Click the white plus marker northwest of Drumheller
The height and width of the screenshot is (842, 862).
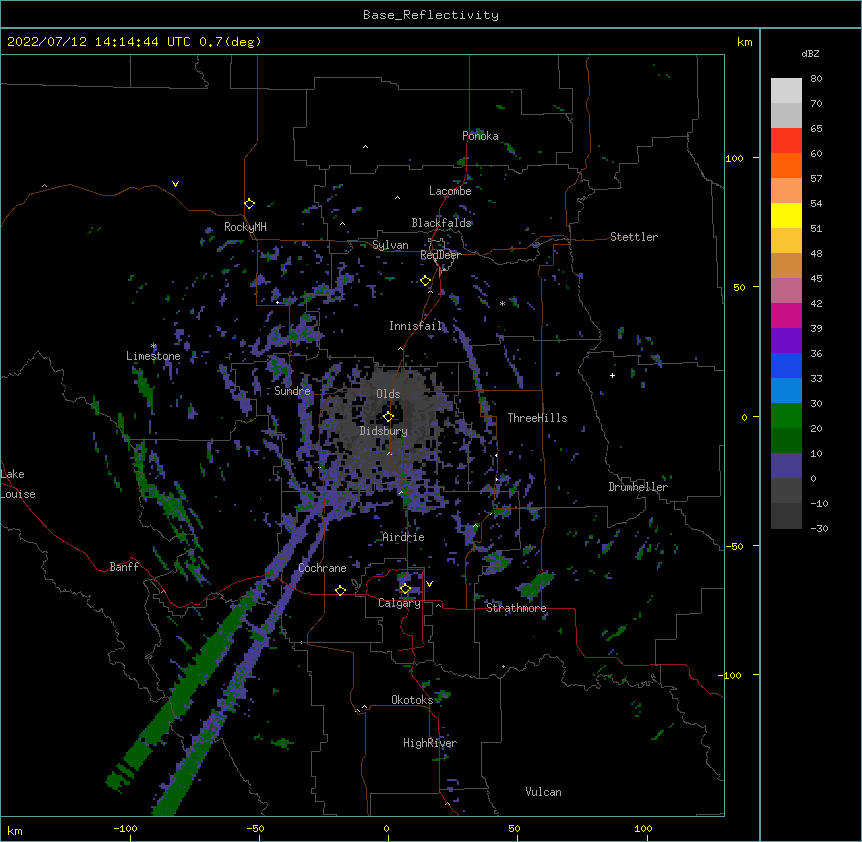[x=612, y=375]
